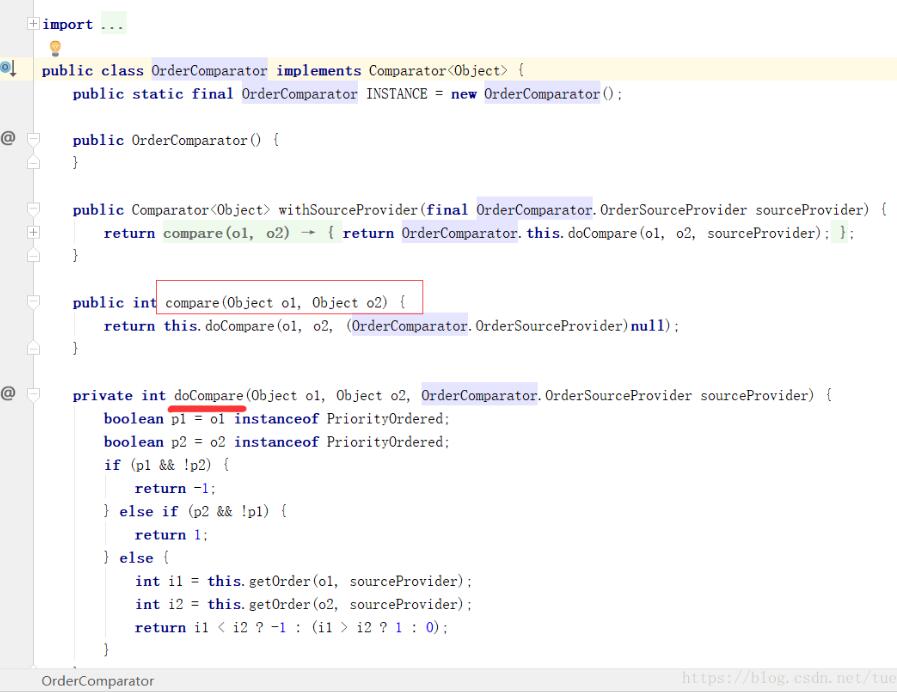The height and width of the screenshot is (692, 897).
Task: Collapse the doCompare method fold region
Action: [x=35, y=395]
